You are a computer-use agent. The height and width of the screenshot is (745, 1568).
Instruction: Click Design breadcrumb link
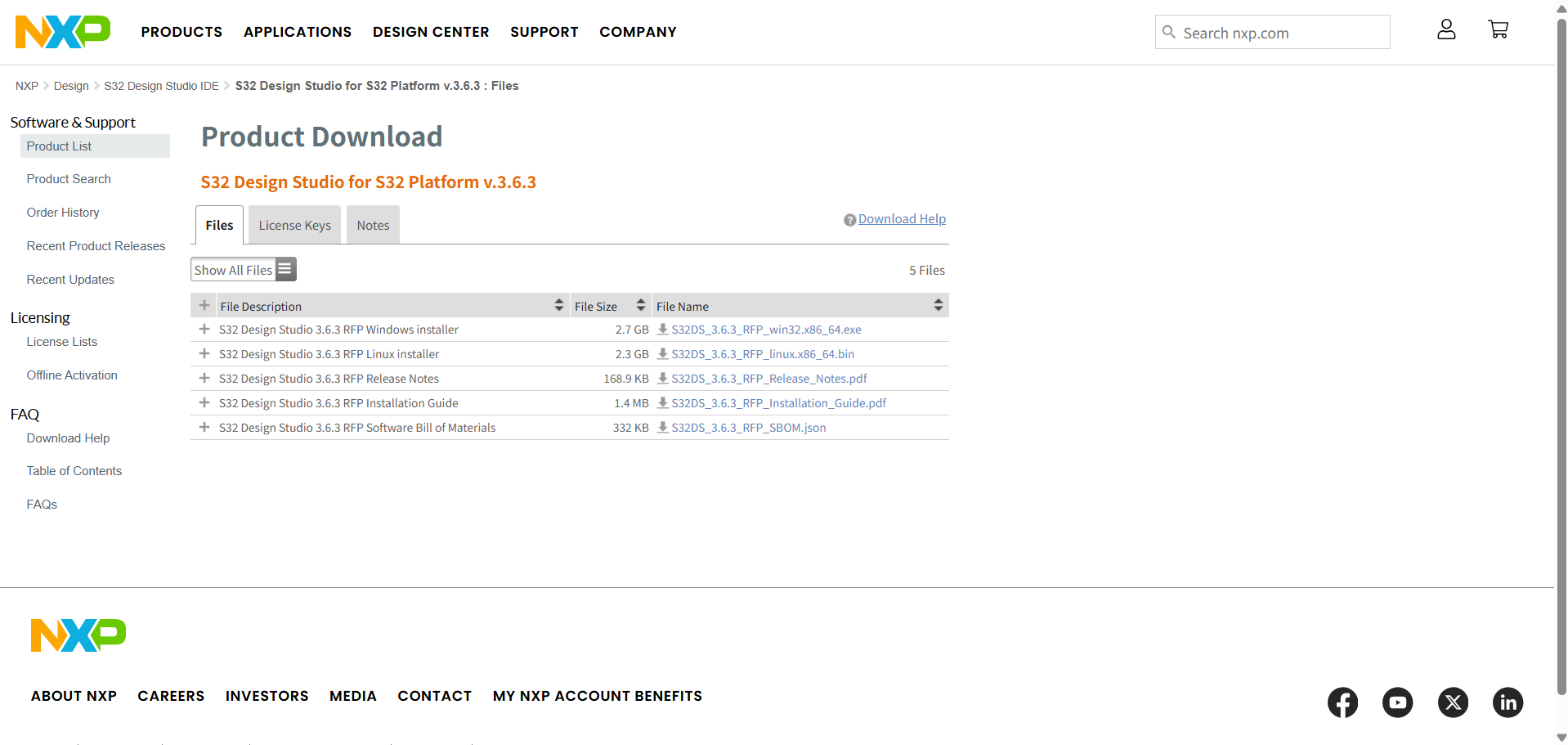(71, 86)
